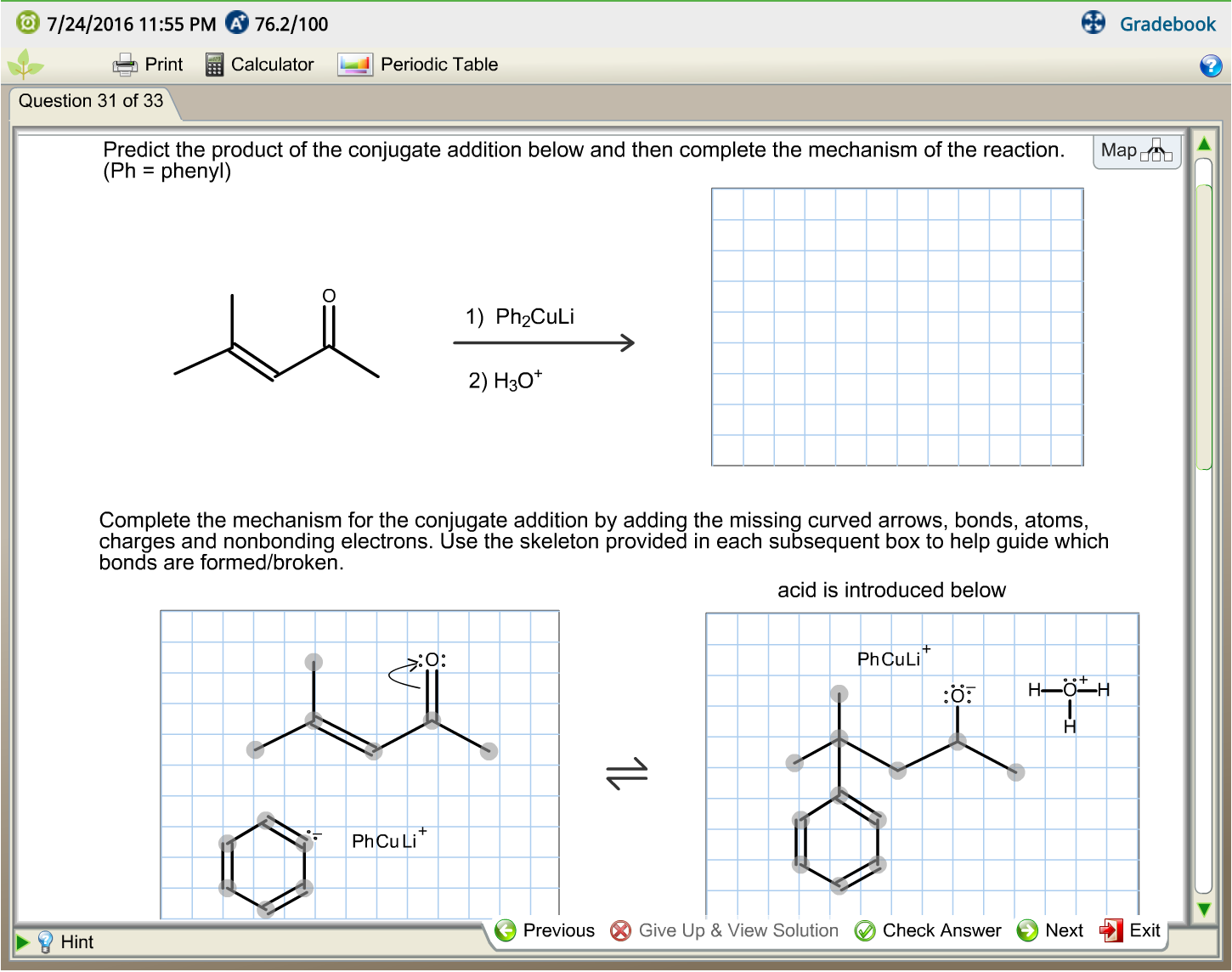
Task: Open the Gradebook page
Action: click(x=1167, y=24)
